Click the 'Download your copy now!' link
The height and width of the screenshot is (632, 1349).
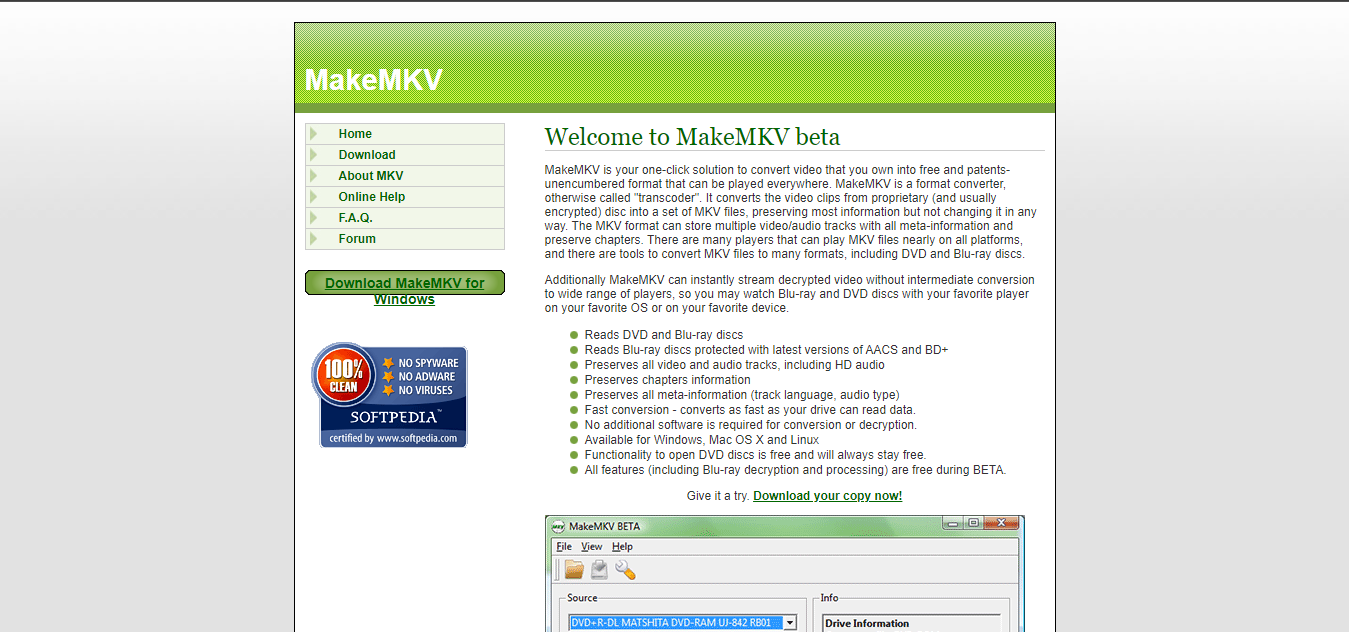[827, 495]
